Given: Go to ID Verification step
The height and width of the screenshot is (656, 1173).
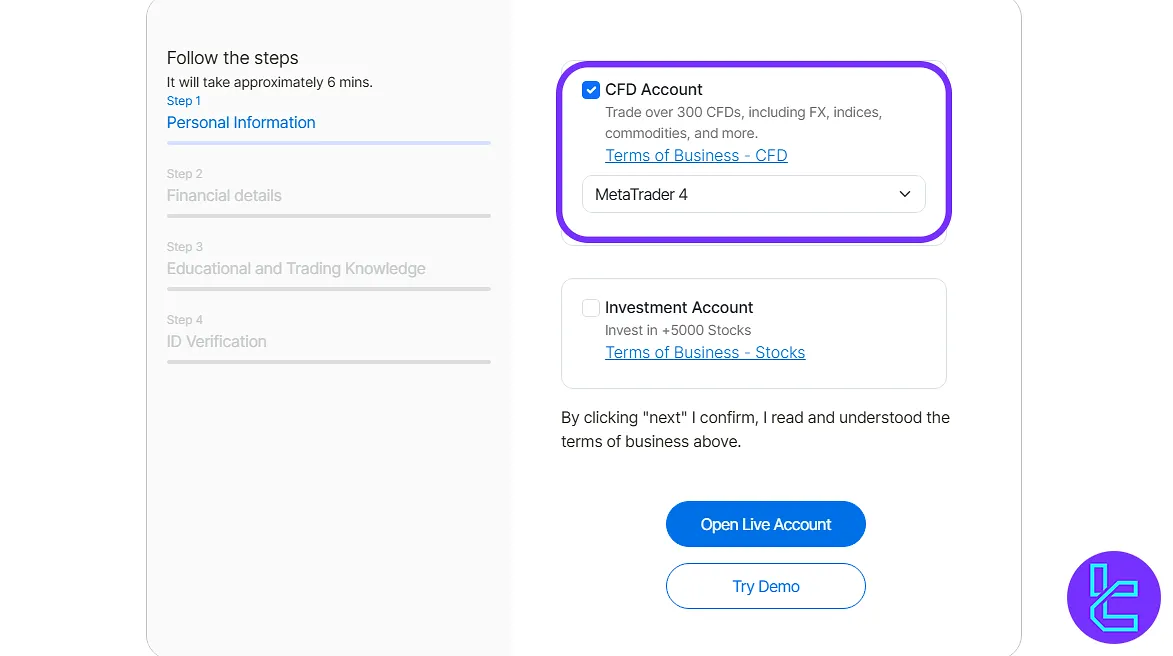Looking at the screenshot, I should pos(217,342).
